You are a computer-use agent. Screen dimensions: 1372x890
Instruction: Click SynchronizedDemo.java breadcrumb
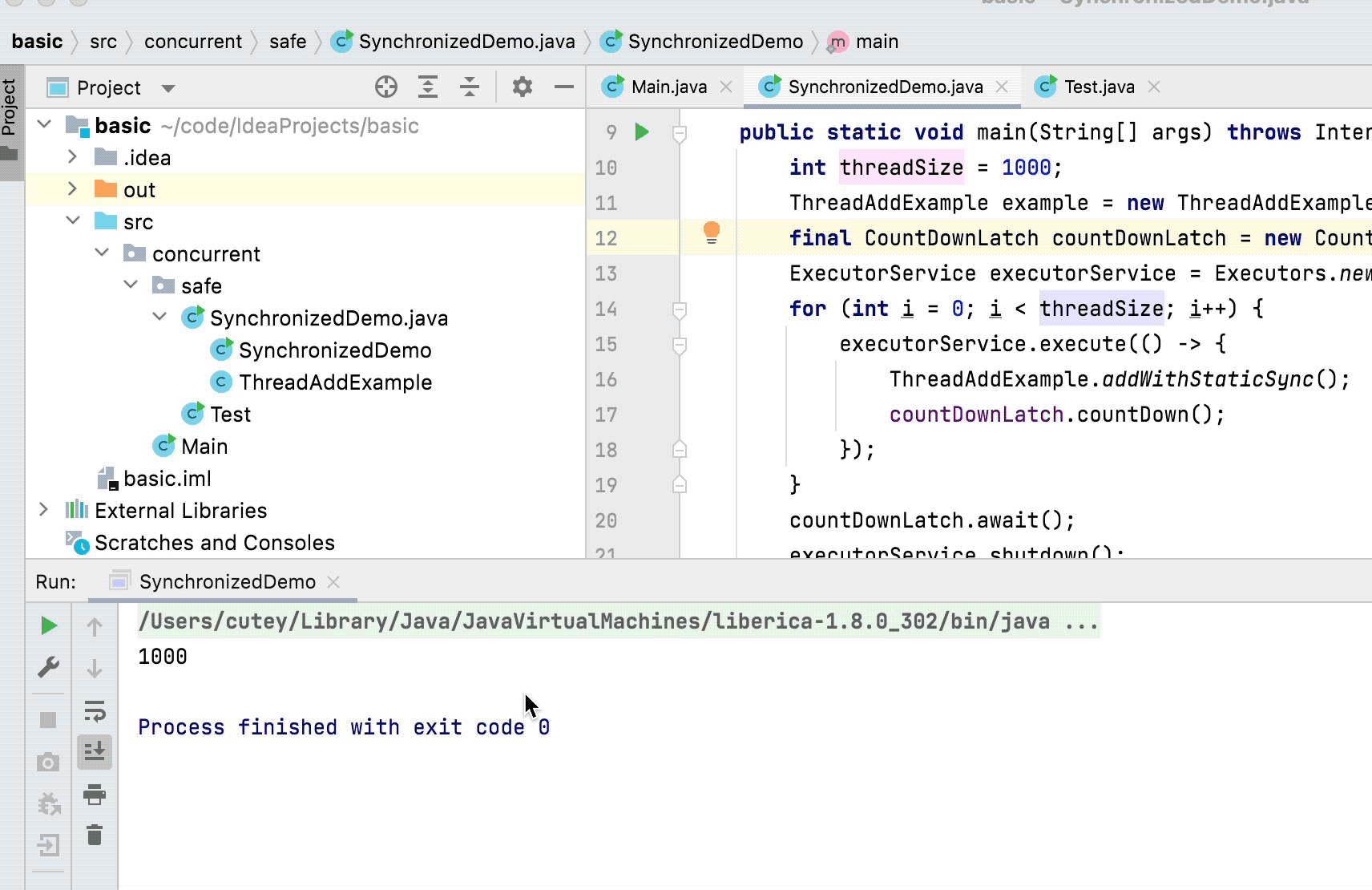coord(454,42)
